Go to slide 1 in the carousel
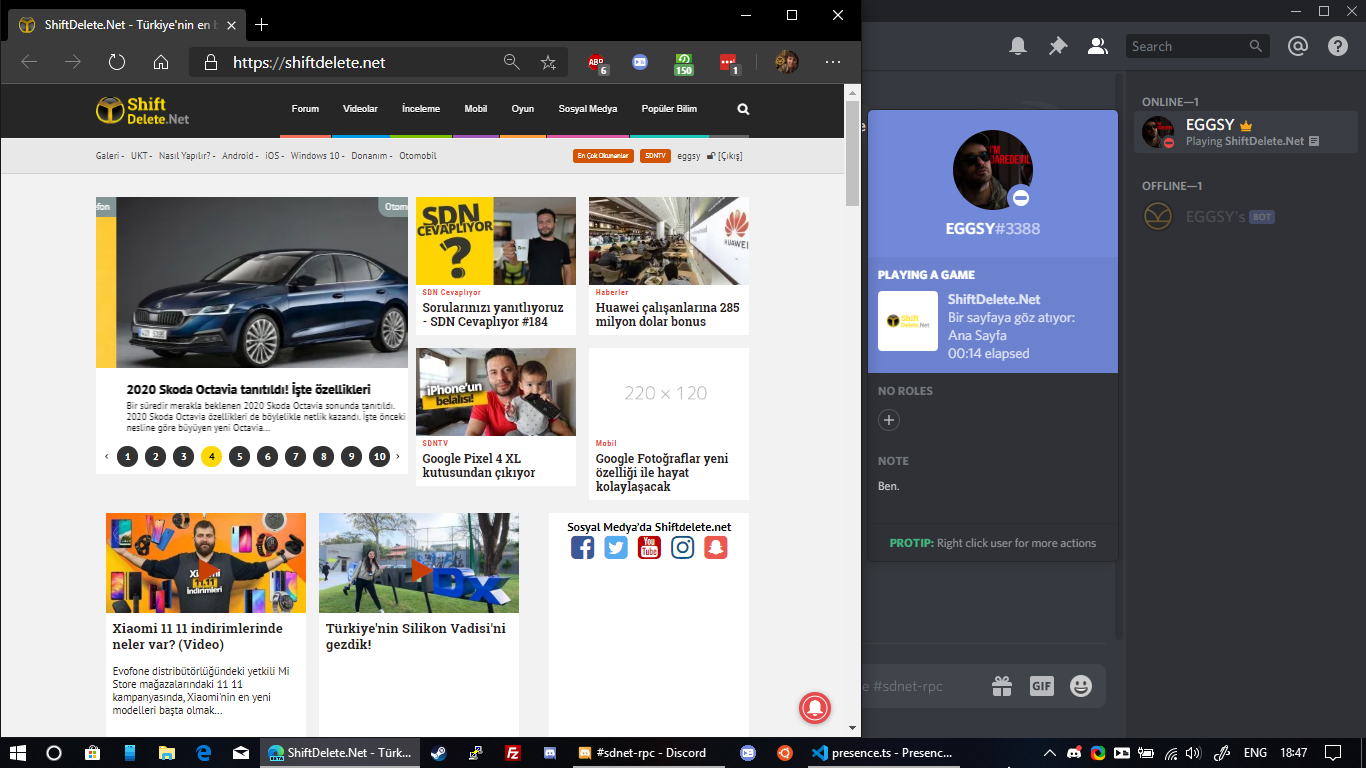The width and height of the screenshot is (1366, 768). [127, 457]
